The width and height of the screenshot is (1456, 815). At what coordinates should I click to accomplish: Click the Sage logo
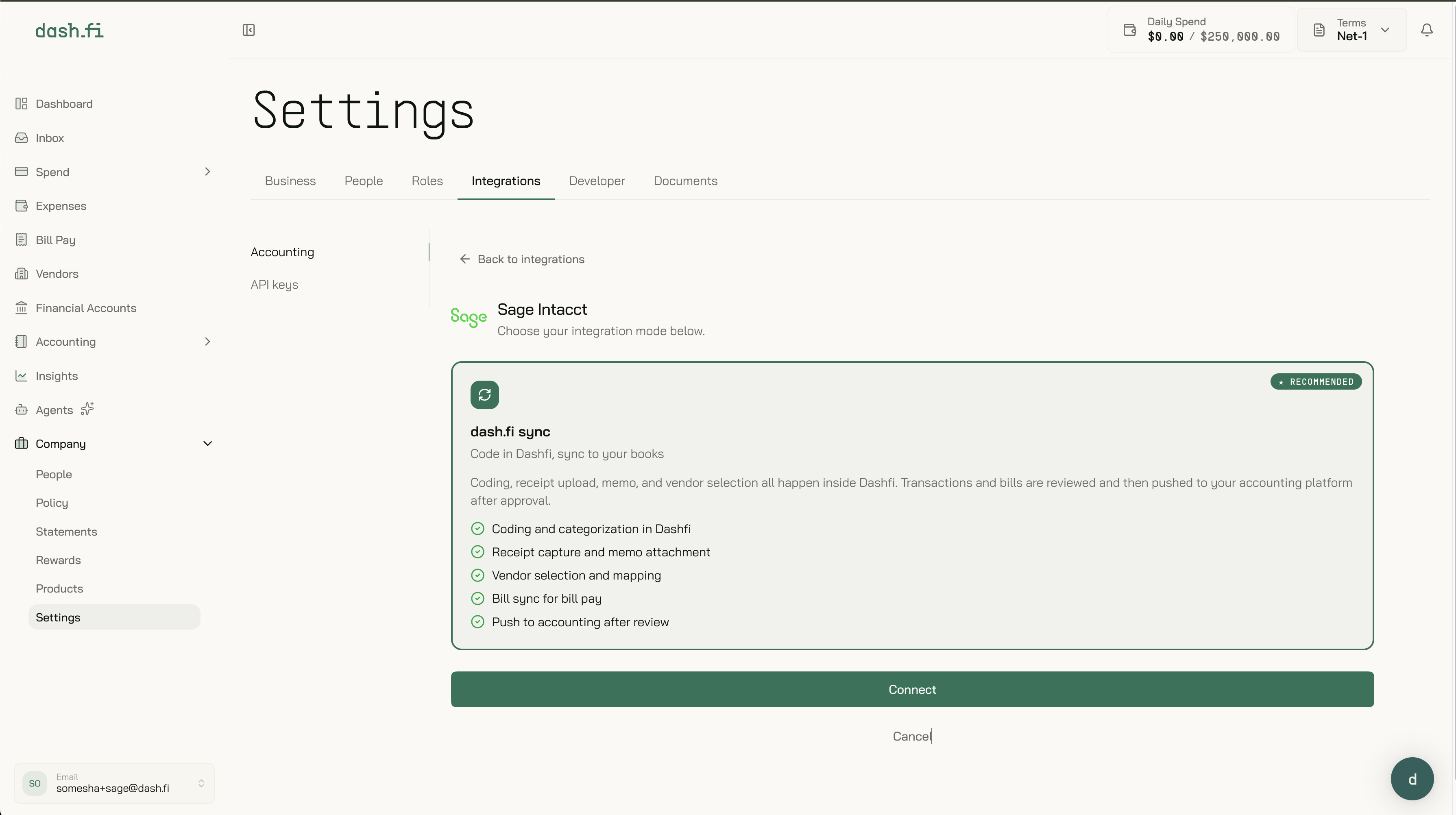click(469, 318)
